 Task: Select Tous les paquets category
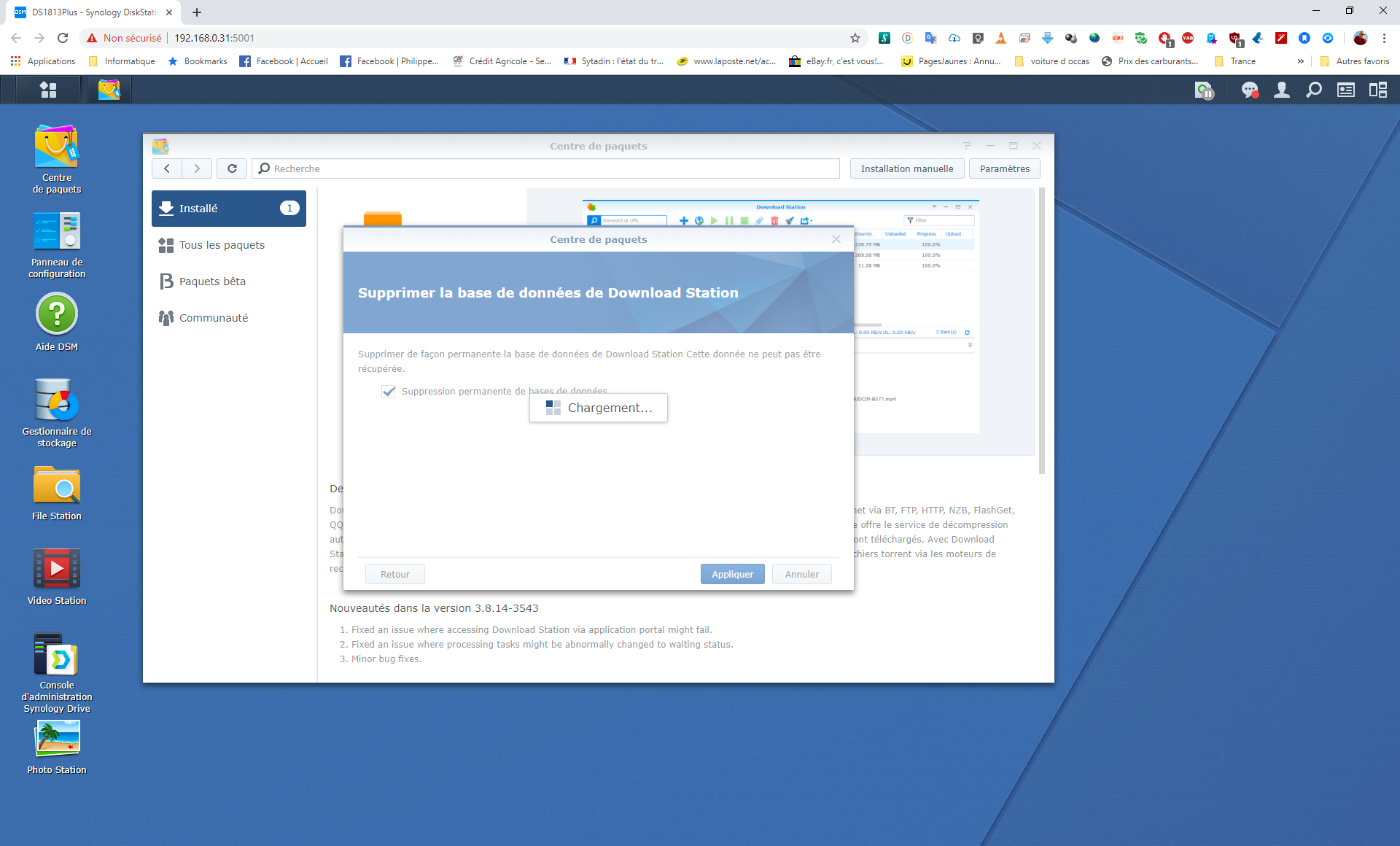(222, 245)
